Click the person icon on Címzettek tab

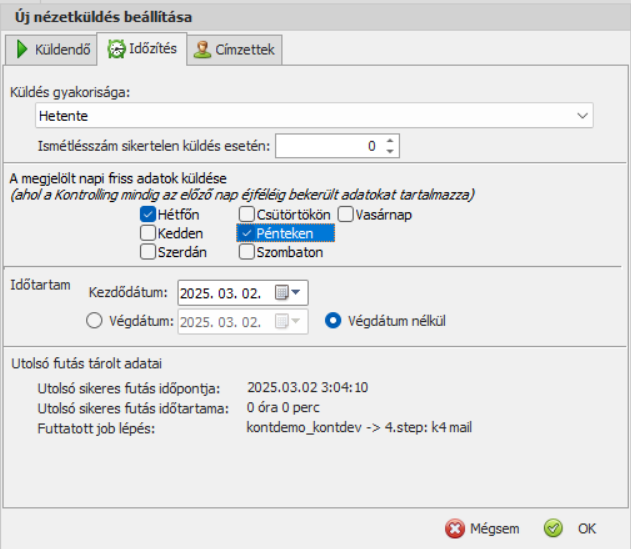tap(203, 48)
